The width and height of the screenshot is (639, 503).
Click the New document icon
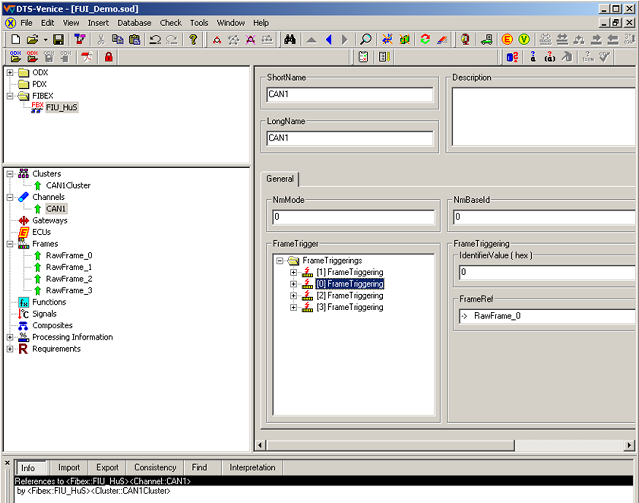(15, 40)
